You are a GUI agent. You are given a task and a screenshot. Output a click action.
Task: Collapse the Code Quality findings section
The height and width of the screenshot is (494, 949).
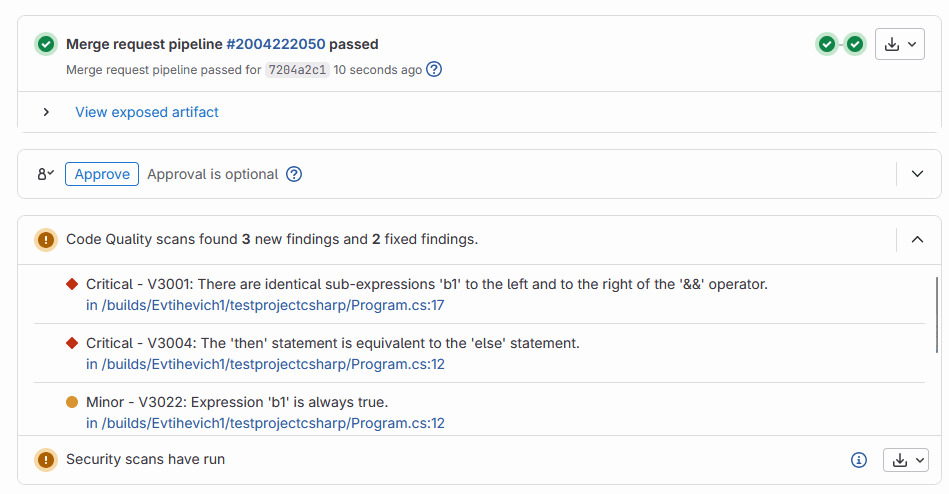[x=918, y=239]
